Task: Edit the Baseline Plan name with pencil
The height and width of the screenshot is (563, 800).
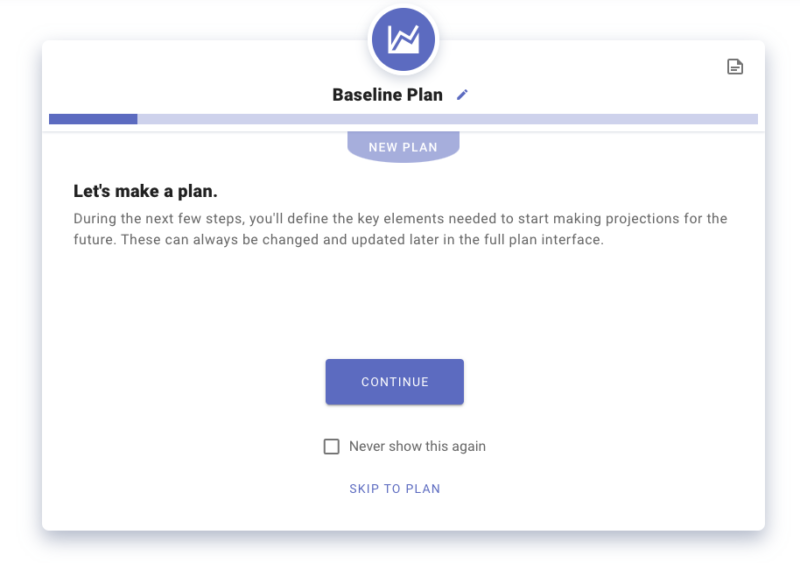Action: click(x=462, y=95)
